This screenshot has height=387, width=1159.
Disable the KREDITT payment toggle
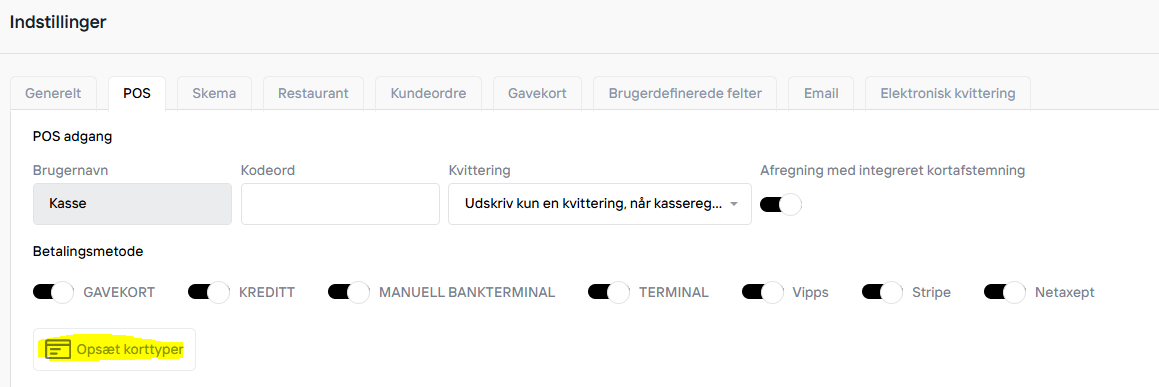208,292
